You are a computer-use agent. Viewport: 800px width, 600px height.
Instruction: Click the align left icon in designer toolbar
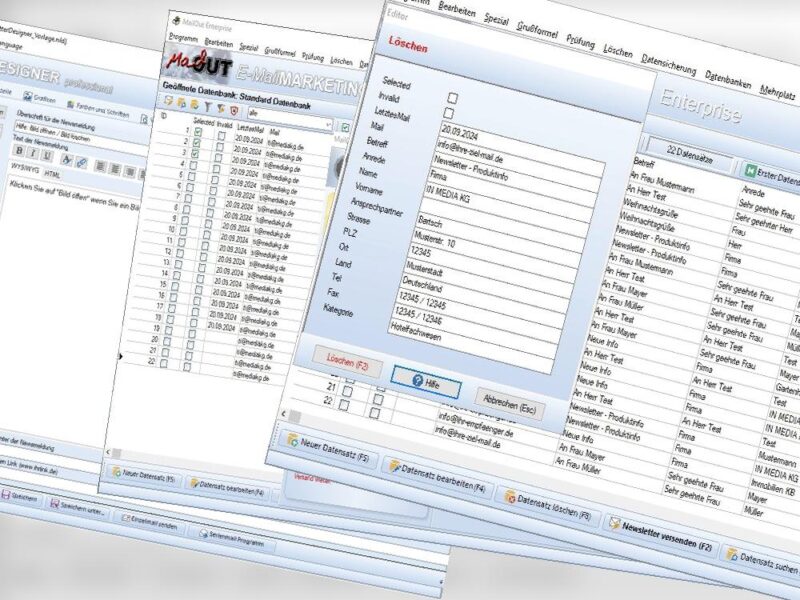(101, 166)
